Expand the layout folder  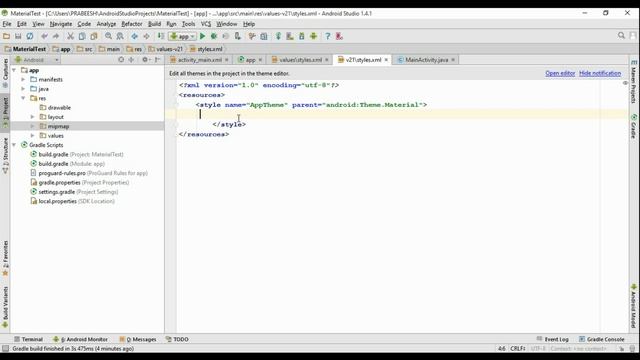(x=33, y=117)
